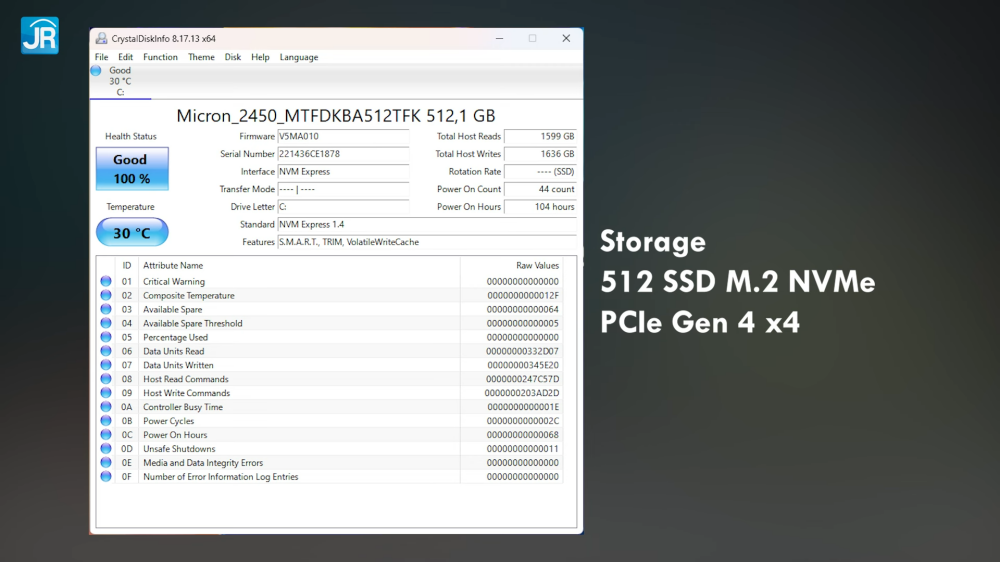Click the CrystalDiskInfo app icon in the title bar
Screen dimensions: 1000x562
pyautogui.click(x=101, y=38)
